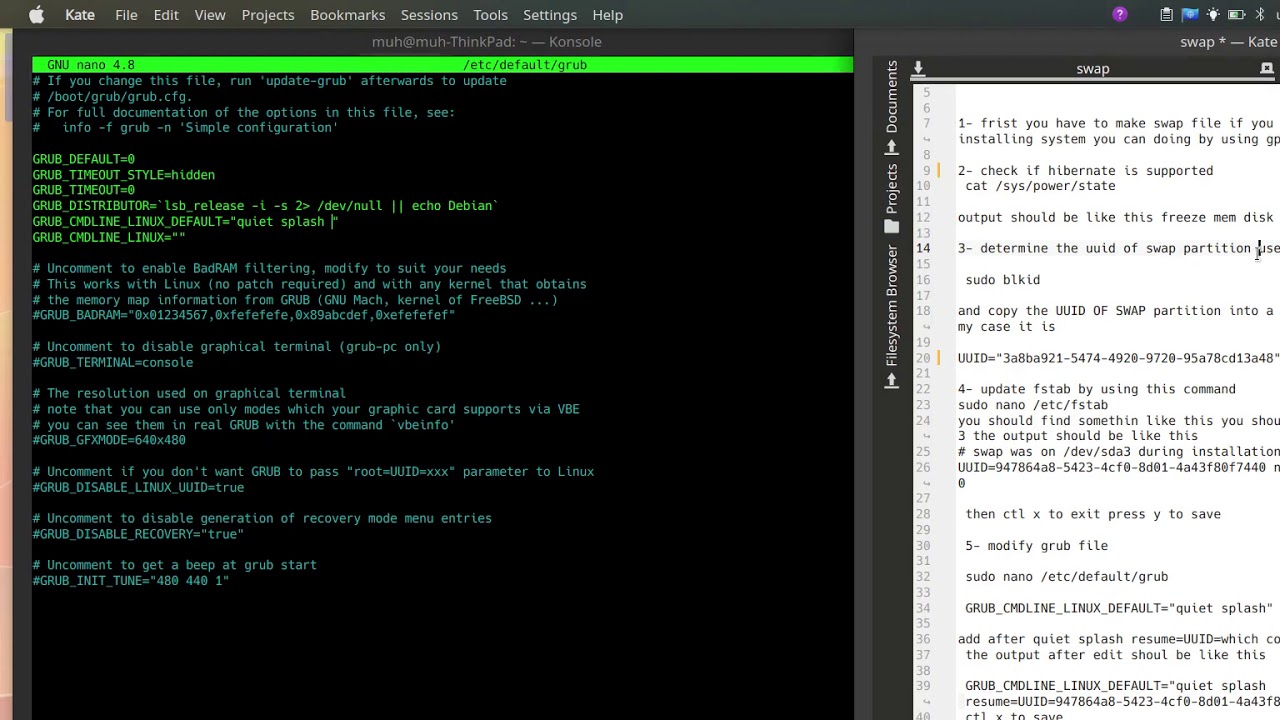Open the Help menu
Image resolution: width=1280 pixels, height=720 pixels.
[x=607, y=15]
